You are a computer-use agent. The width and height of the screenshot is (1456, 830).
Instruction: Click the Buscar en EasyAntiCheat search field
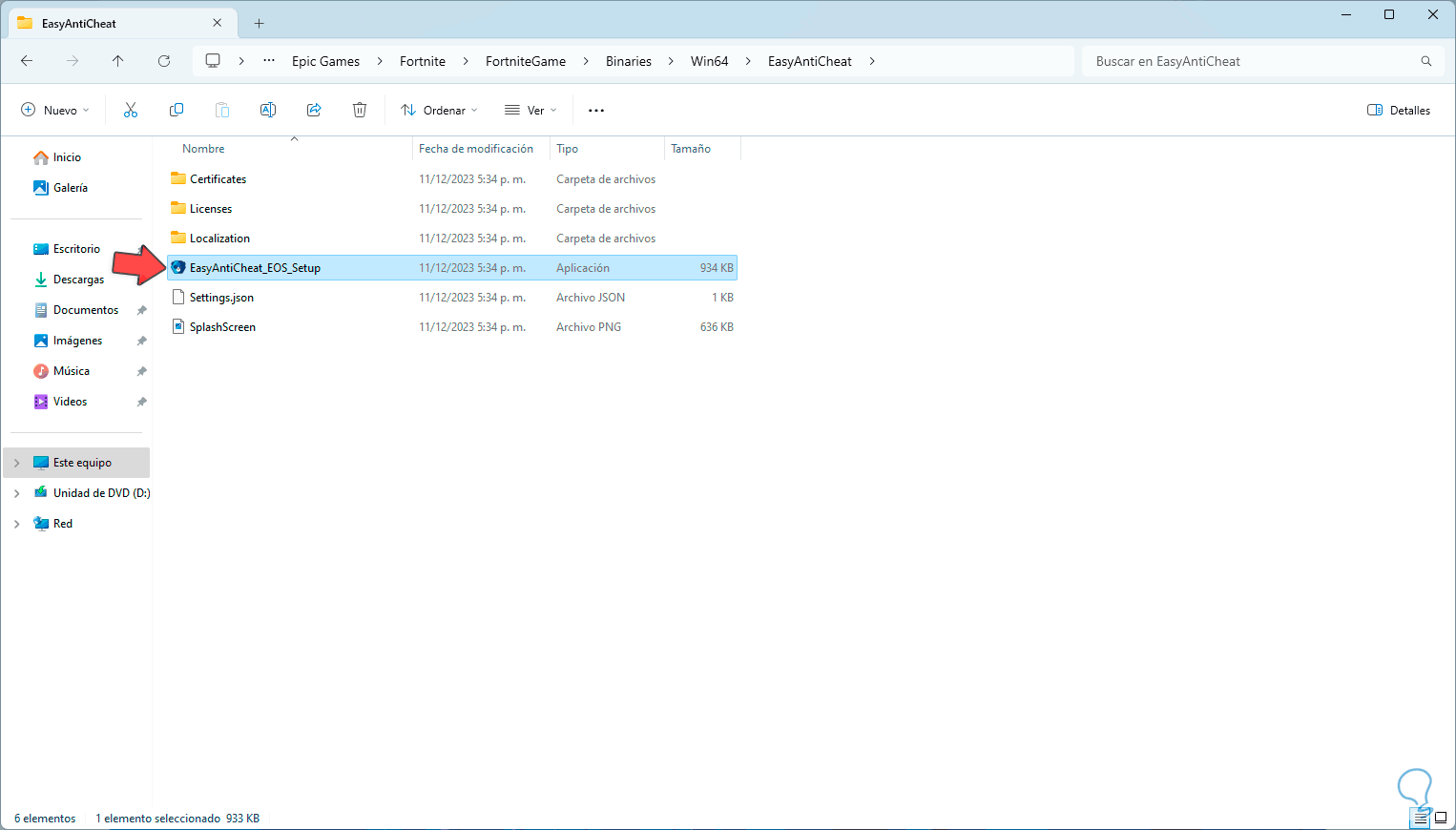click(1261, 61)
